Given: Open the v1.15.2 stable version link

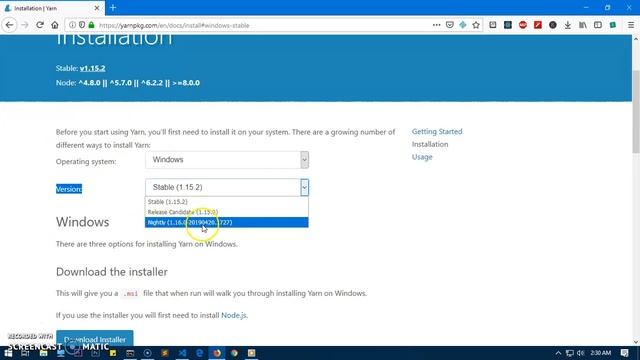Looking at the screenshot, I should (x=93, y=68).
